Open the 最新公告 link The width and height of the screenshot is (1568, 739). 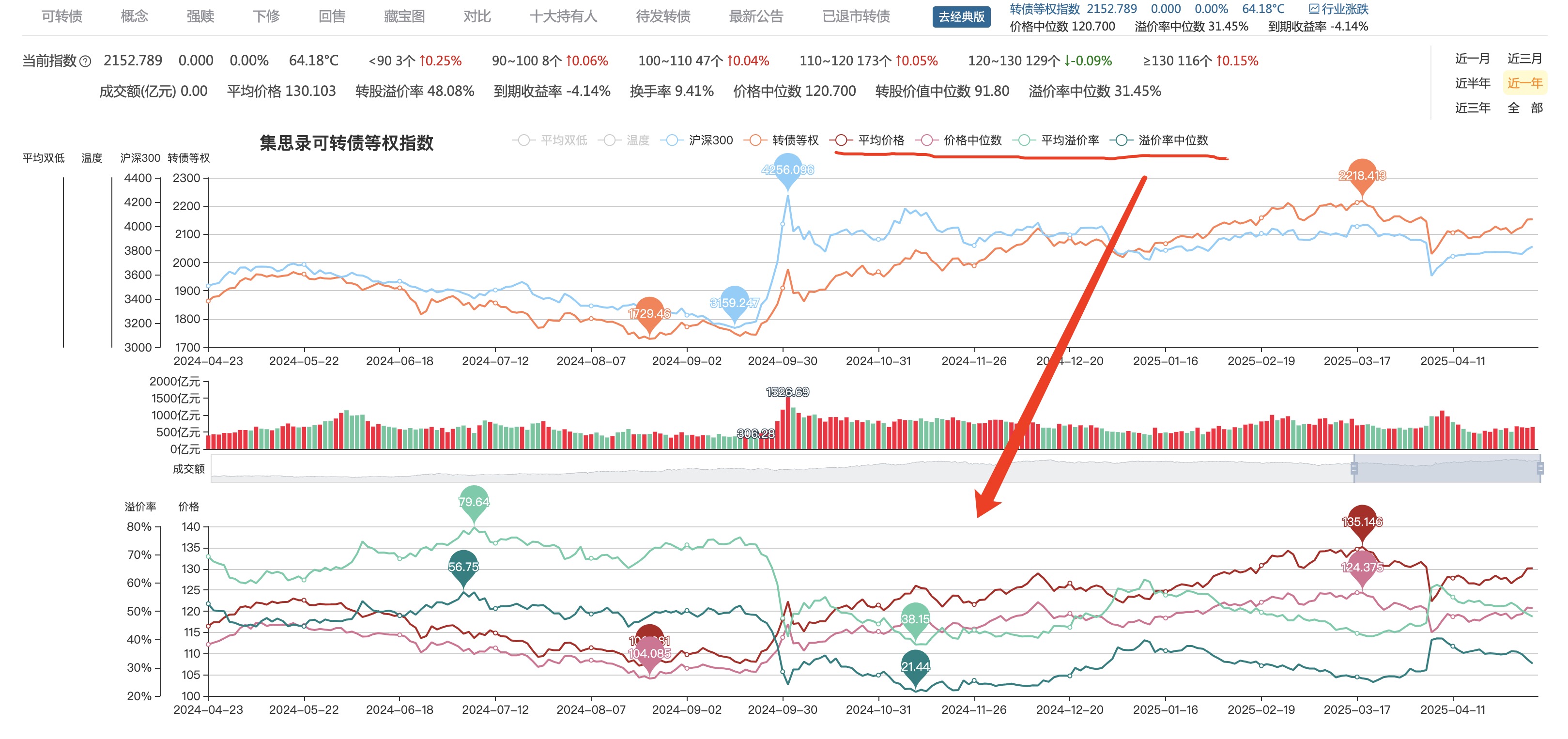pos(756,16)
